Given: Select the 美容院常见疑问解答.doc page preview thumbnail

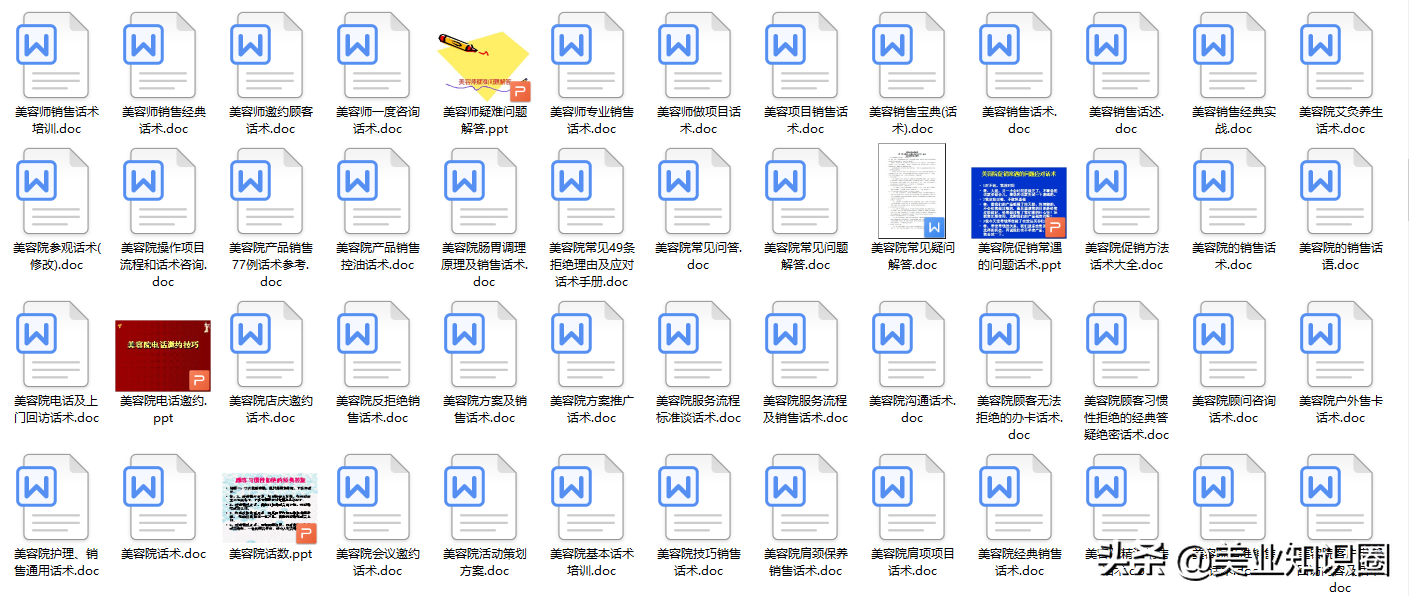Looking at the screenshot, I should [911, 191].
